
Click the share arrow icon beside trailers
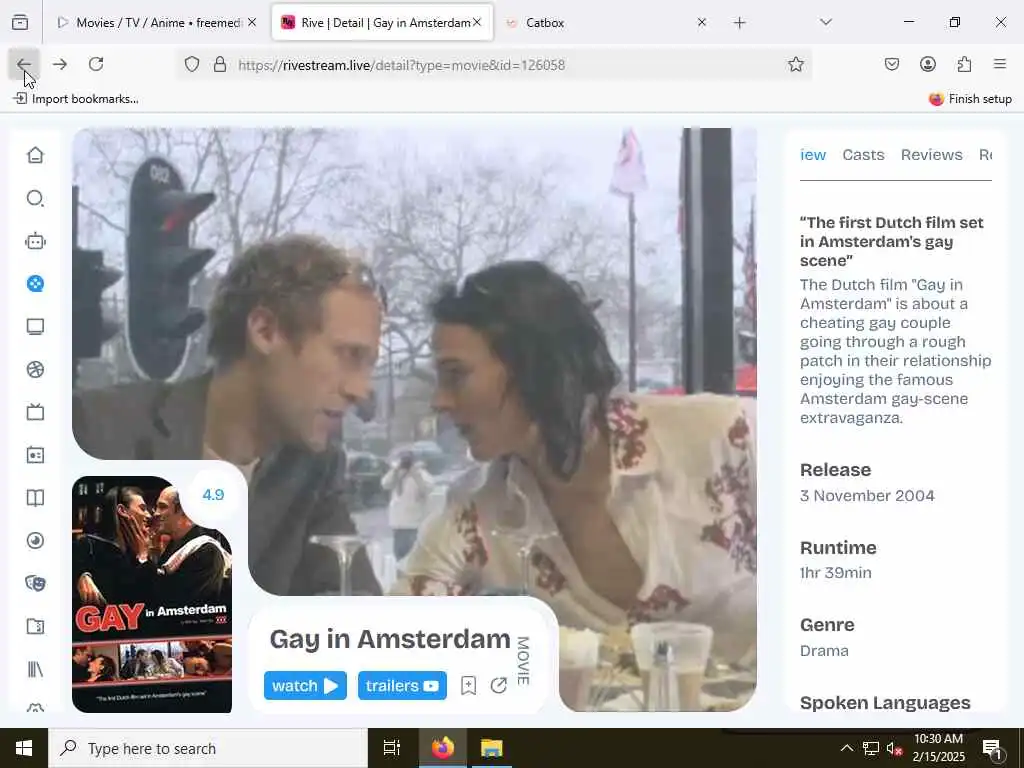click(x=499, y=686)
